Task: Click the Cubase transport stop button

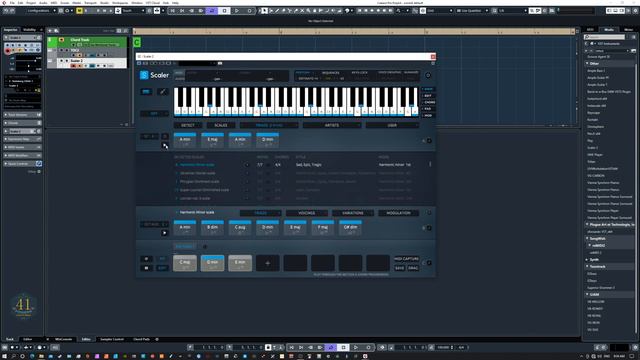Action: click(x=224, y=11)
